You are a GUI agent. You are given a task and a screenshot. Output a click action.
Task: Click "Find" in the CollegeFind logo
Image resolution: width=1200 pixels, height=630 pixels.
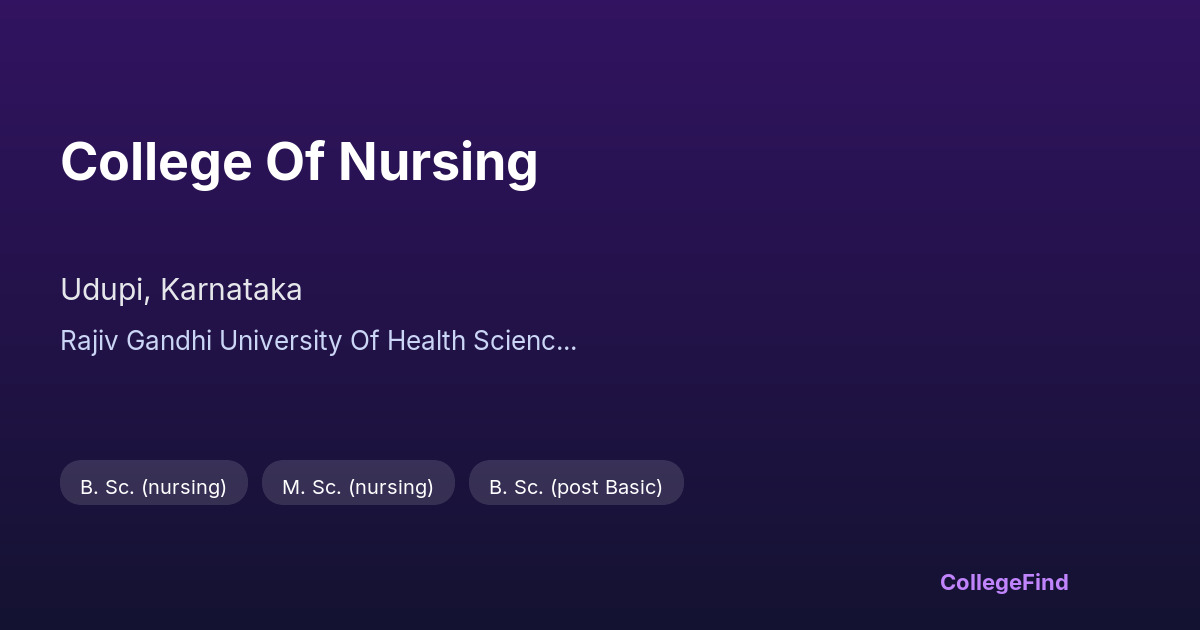[1045, 582]
